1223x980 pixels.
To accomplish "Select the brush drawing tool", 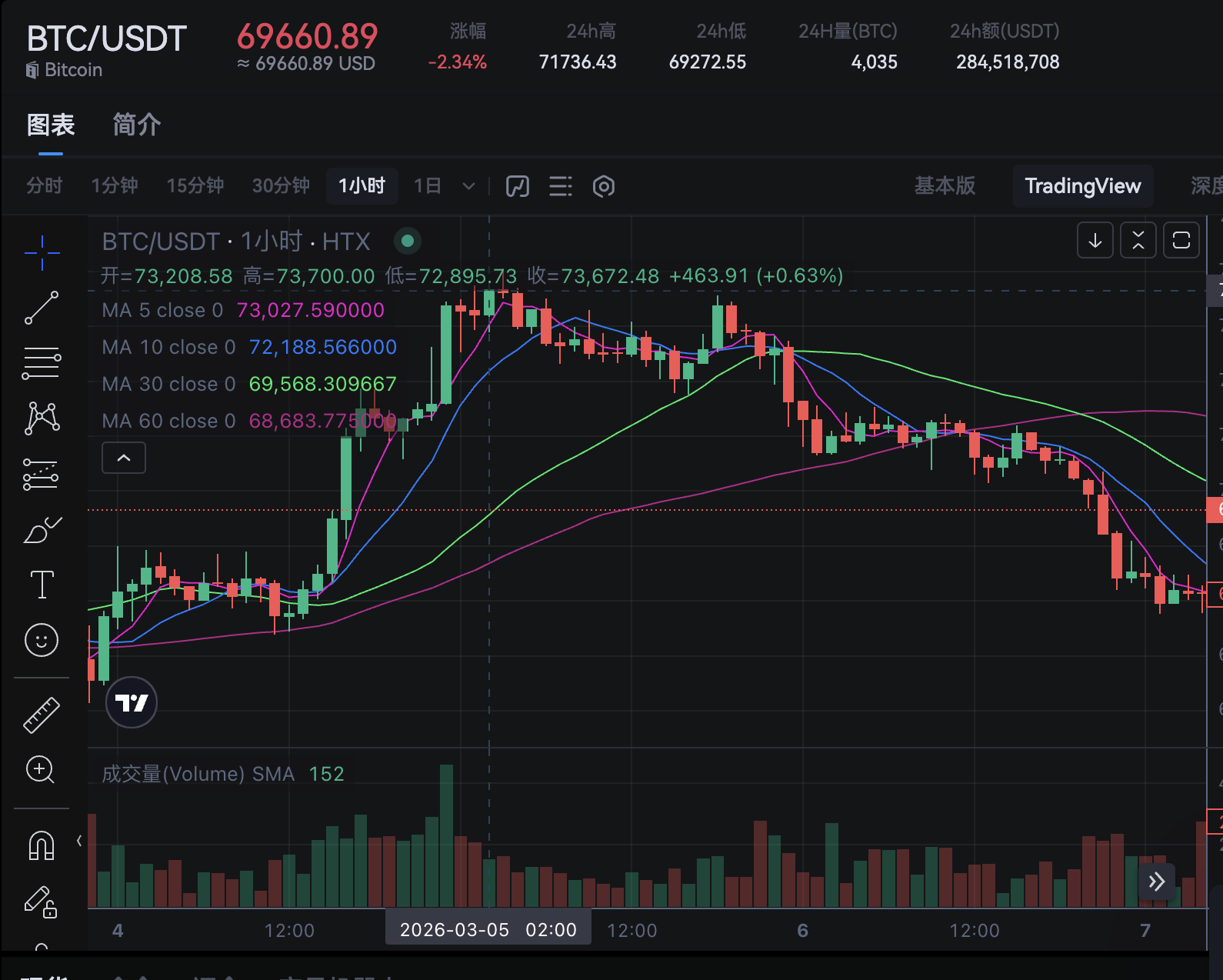I will tap(42, 530).
